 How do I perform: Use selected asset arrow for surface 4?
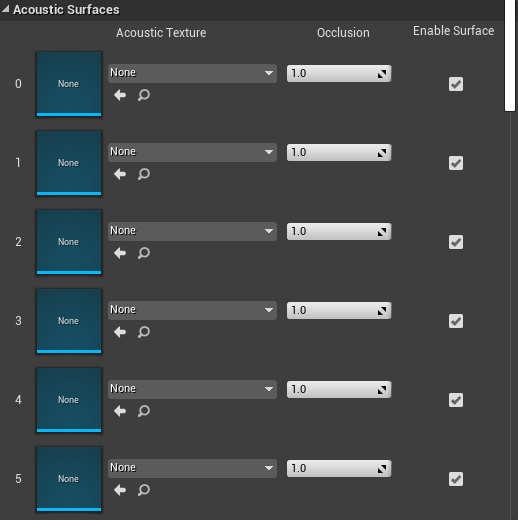120,411
